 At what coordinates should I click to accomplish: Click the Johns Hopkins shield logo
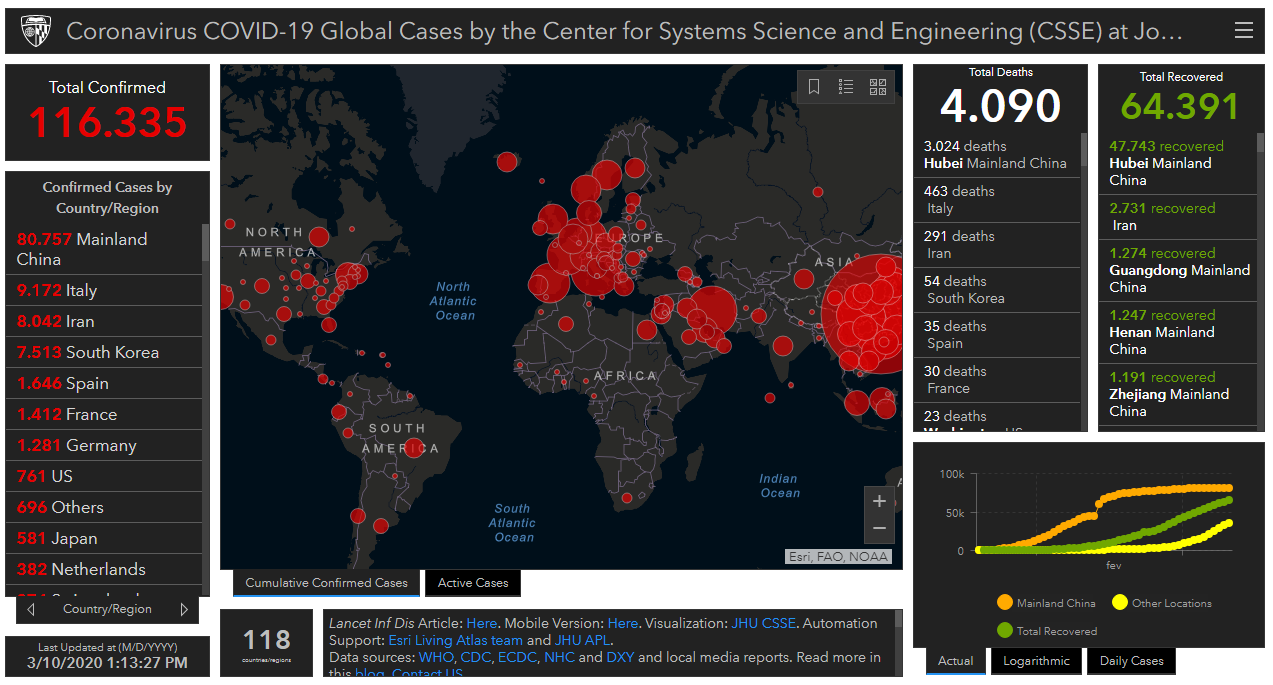pyautogui.click(x=35, y=31)
